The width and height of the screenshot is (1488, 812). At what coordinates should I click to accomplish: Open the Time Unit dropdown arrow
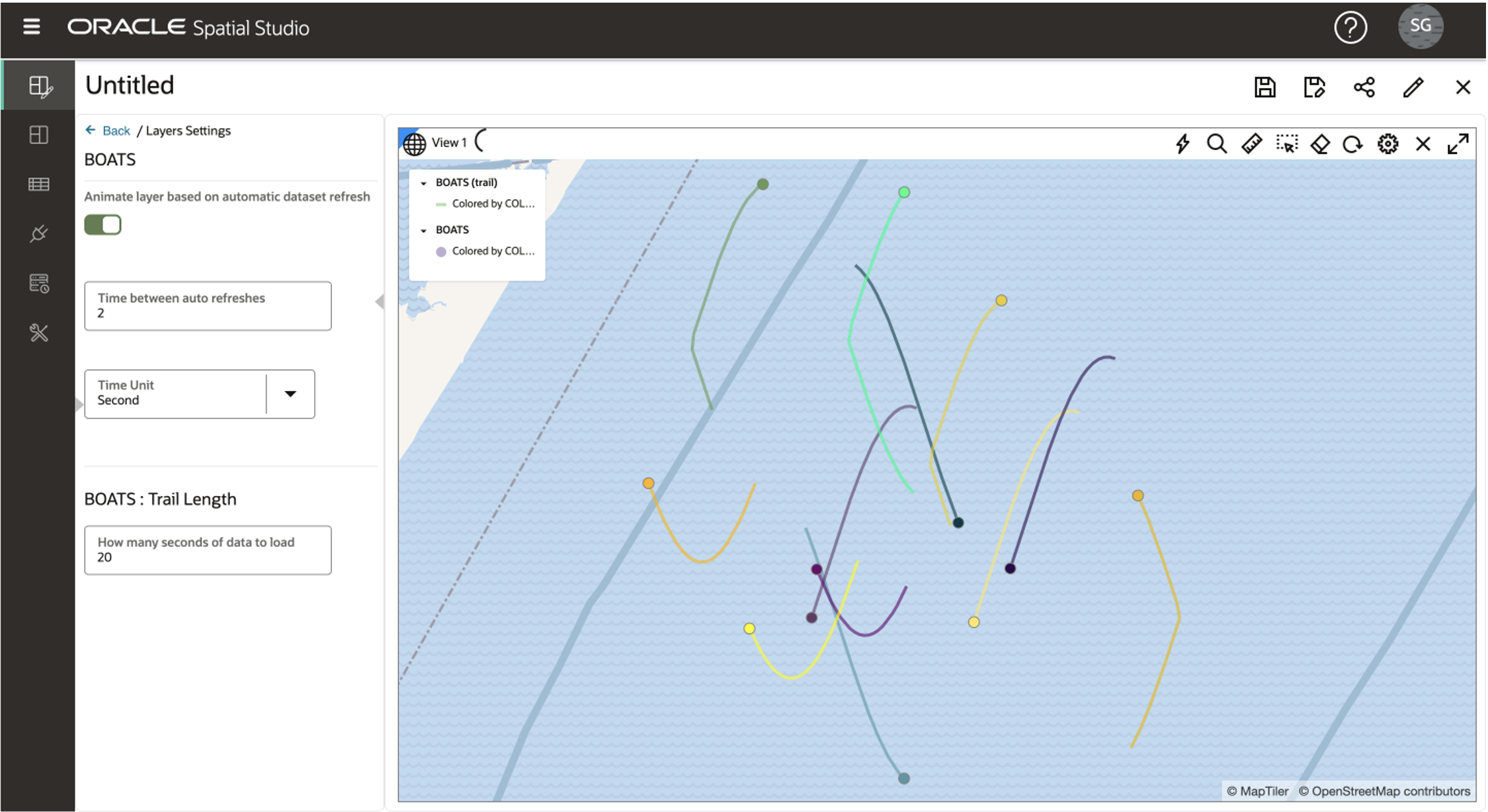pyautogui.click(x=290, y=393)
